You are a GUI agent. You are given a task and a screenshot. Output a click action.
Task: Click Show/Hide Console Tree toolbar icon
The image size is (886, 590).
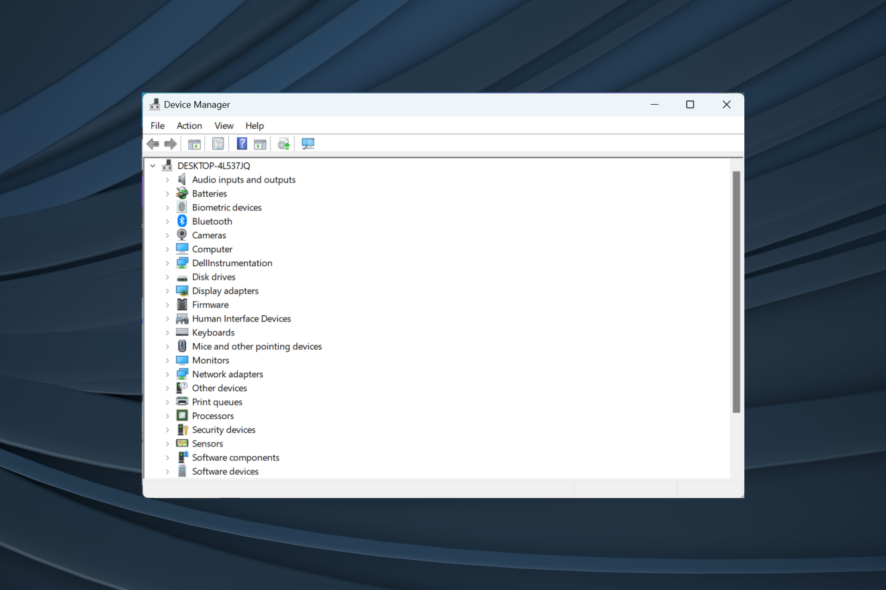[x=194, y=144]
